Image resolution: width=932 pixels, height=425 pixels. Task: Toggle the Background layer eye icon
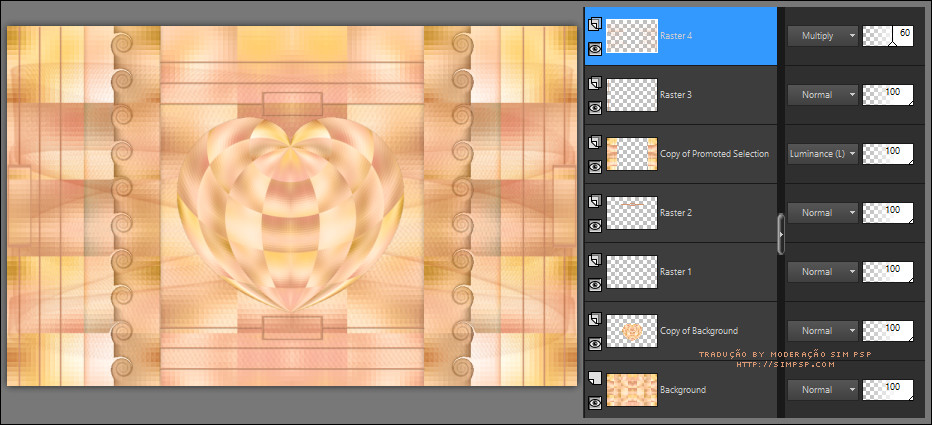pyautogui.click(x=595, y=402)
